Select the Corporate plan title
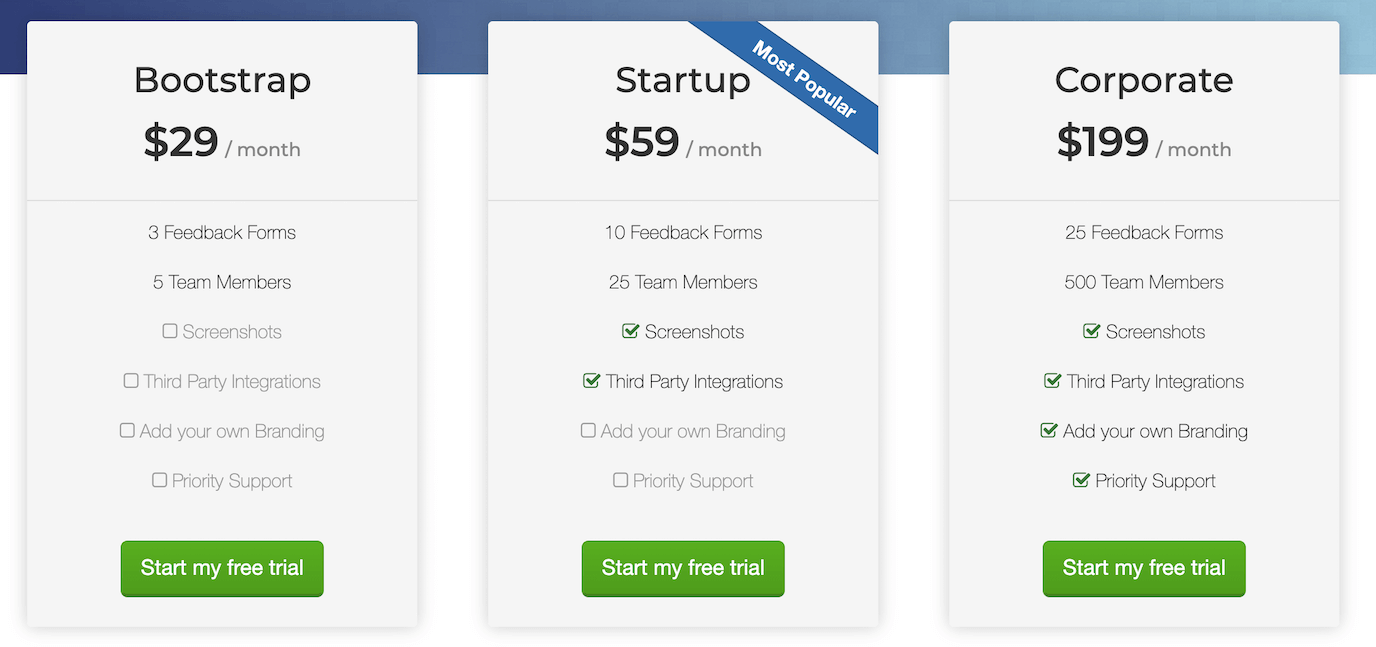Screen dimensions: 1376x647 pyautogui.click(x=1143, y=82)
